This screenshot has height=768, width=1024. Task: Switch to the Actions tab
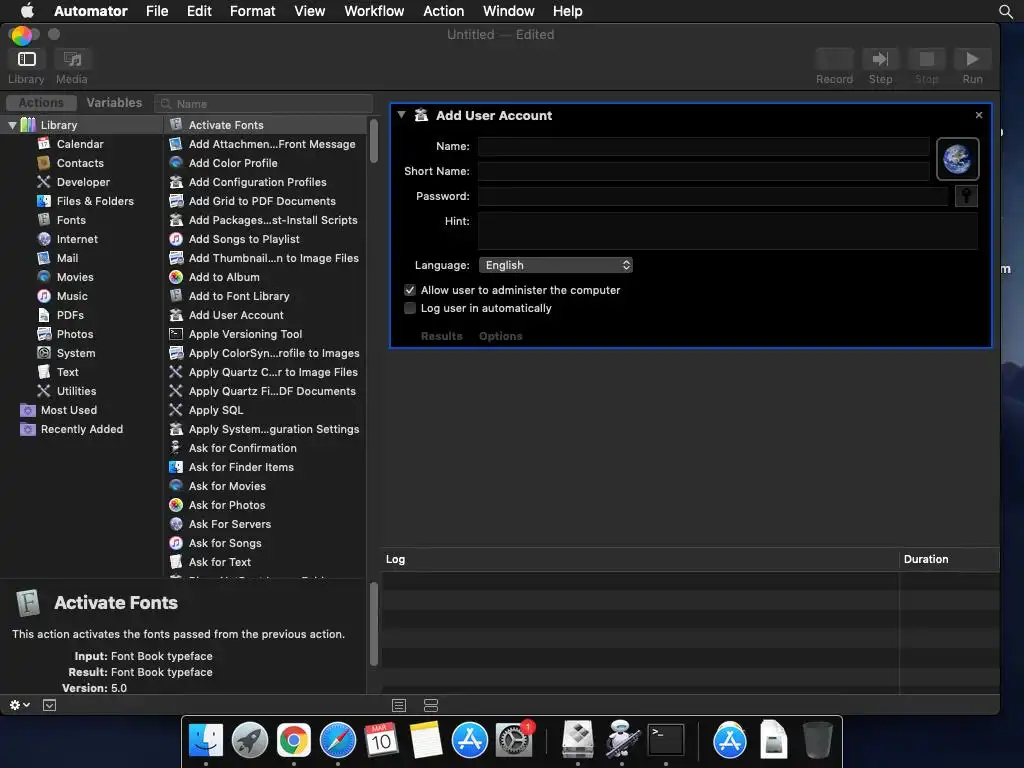(x=41, y=103)
